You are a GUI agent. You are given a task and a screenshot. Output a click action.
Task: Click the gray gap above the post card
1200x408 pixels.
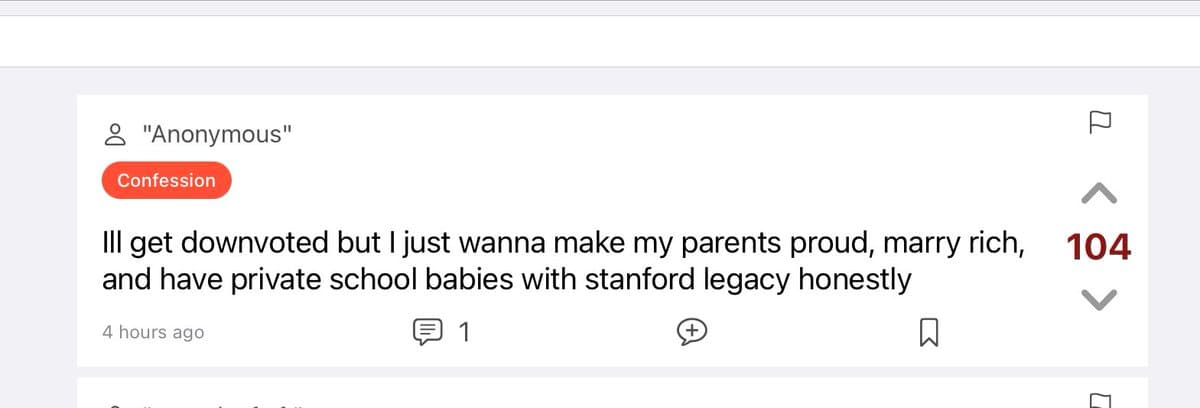pyautogui.click(x=600, y=81)
